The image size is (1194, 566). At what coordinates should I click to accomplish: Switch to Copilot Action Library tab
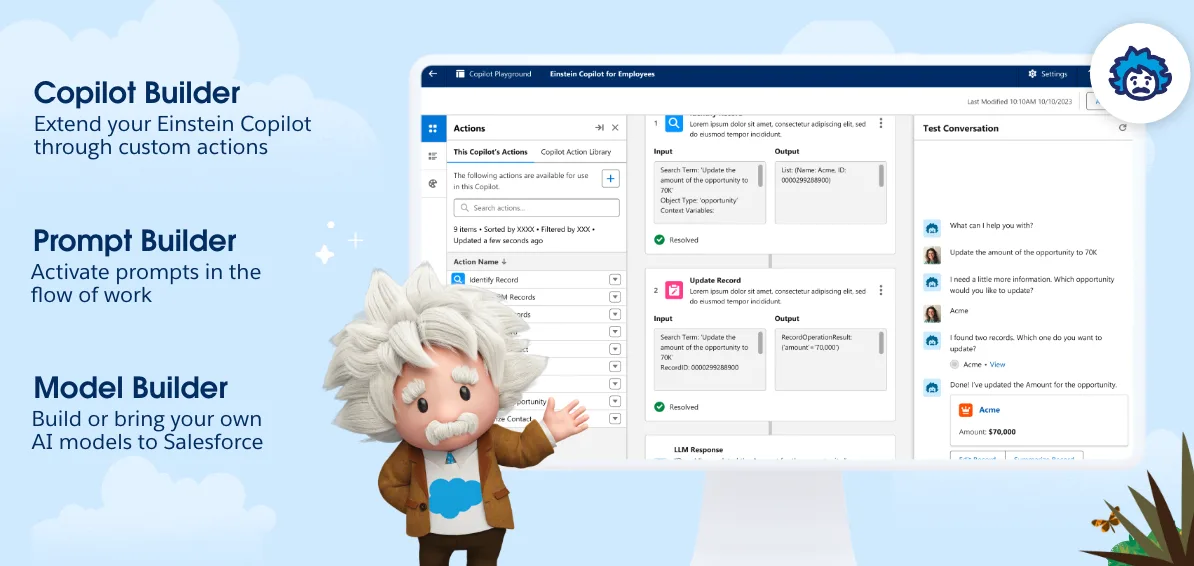tap(576, 152)
